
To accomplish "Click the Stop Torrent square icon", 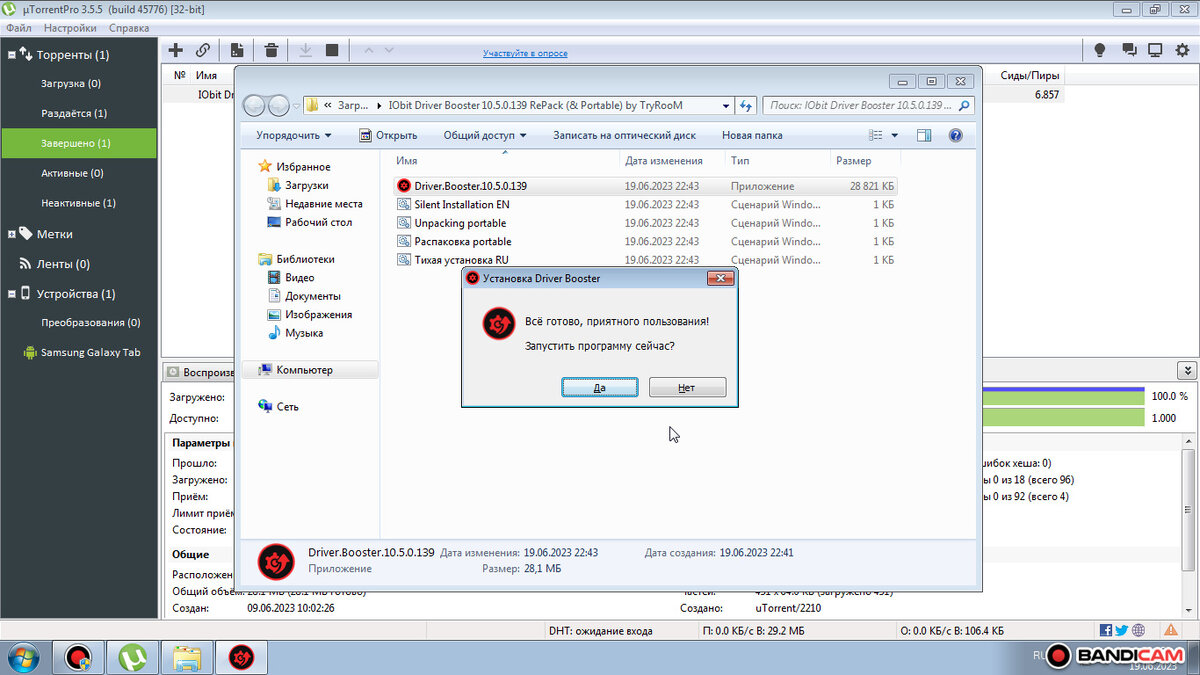I will (332, 50).
